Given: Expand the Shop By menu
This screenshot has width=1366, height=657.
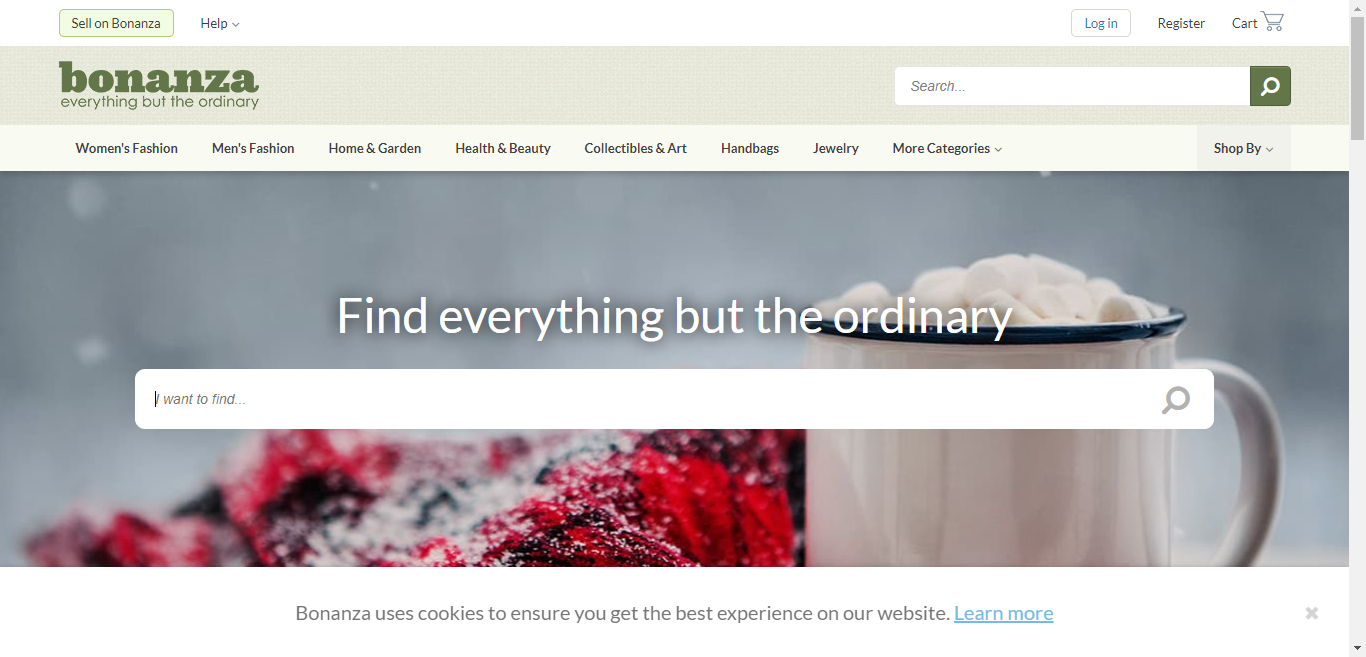Looking at the screenshot, I should point(1244,148).
